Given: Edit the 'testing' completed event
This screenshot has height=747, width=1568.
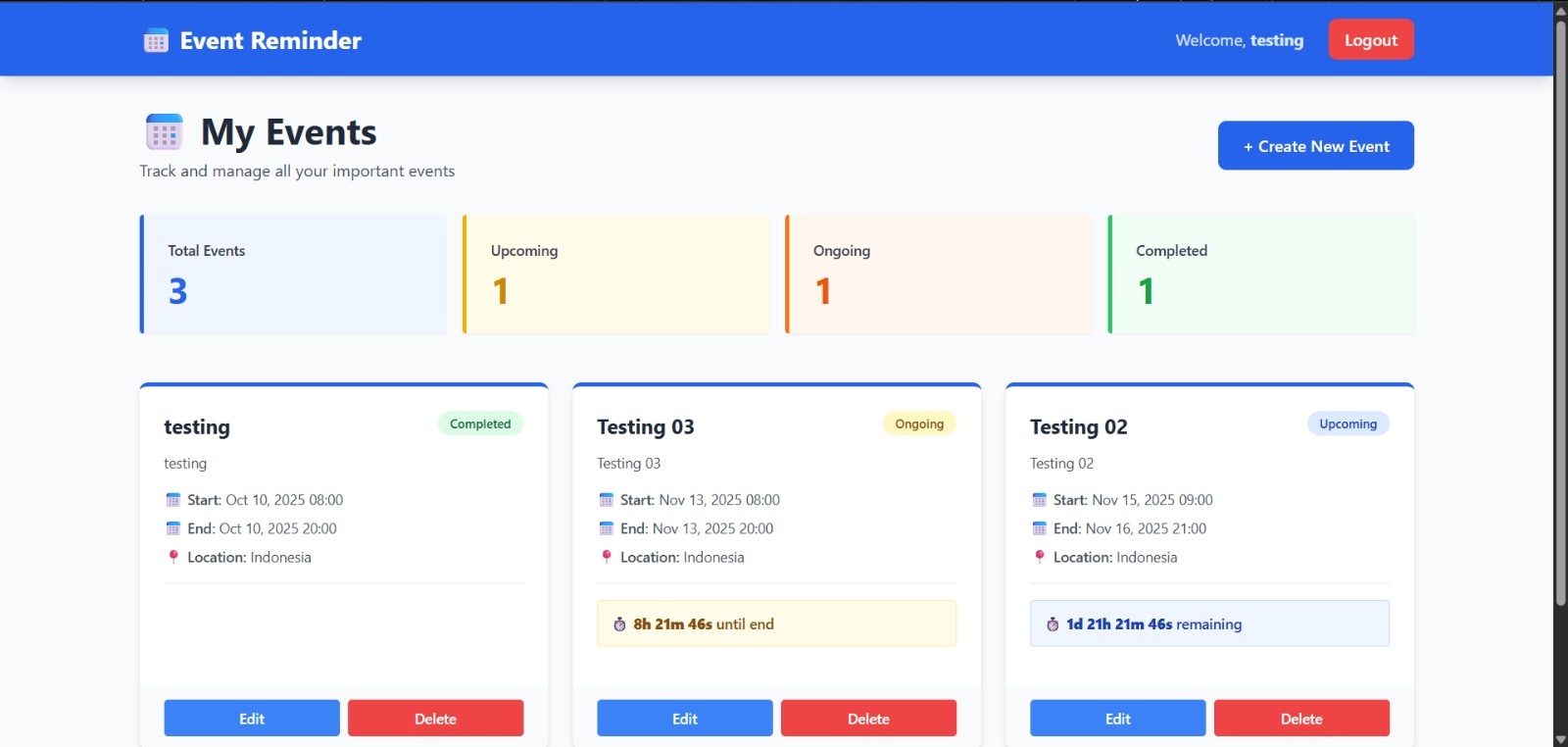Looking at the screenshot, I should point(252,719).
